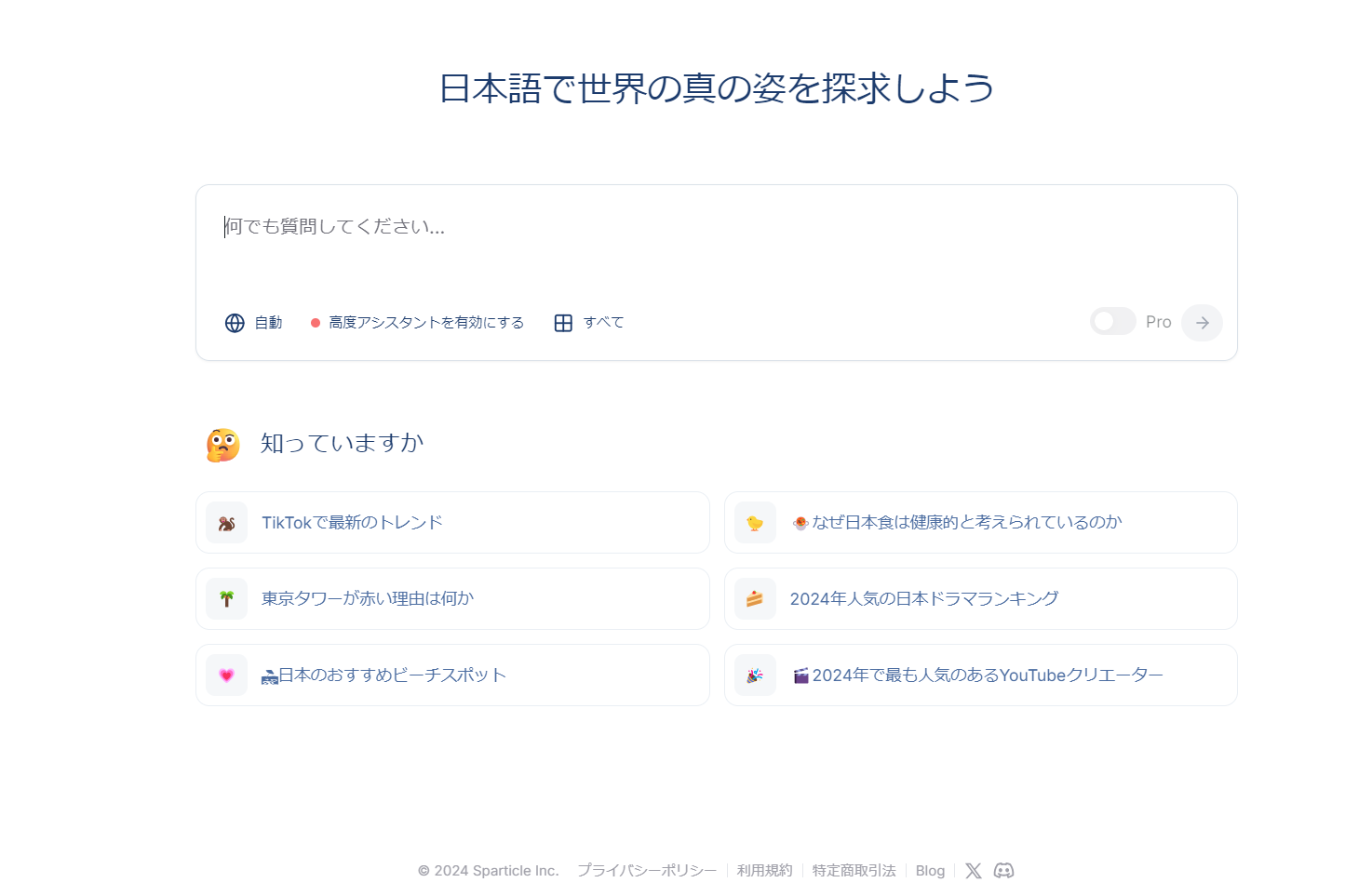Click the red dot indicator before 高度アシスタント

point(315,322)
